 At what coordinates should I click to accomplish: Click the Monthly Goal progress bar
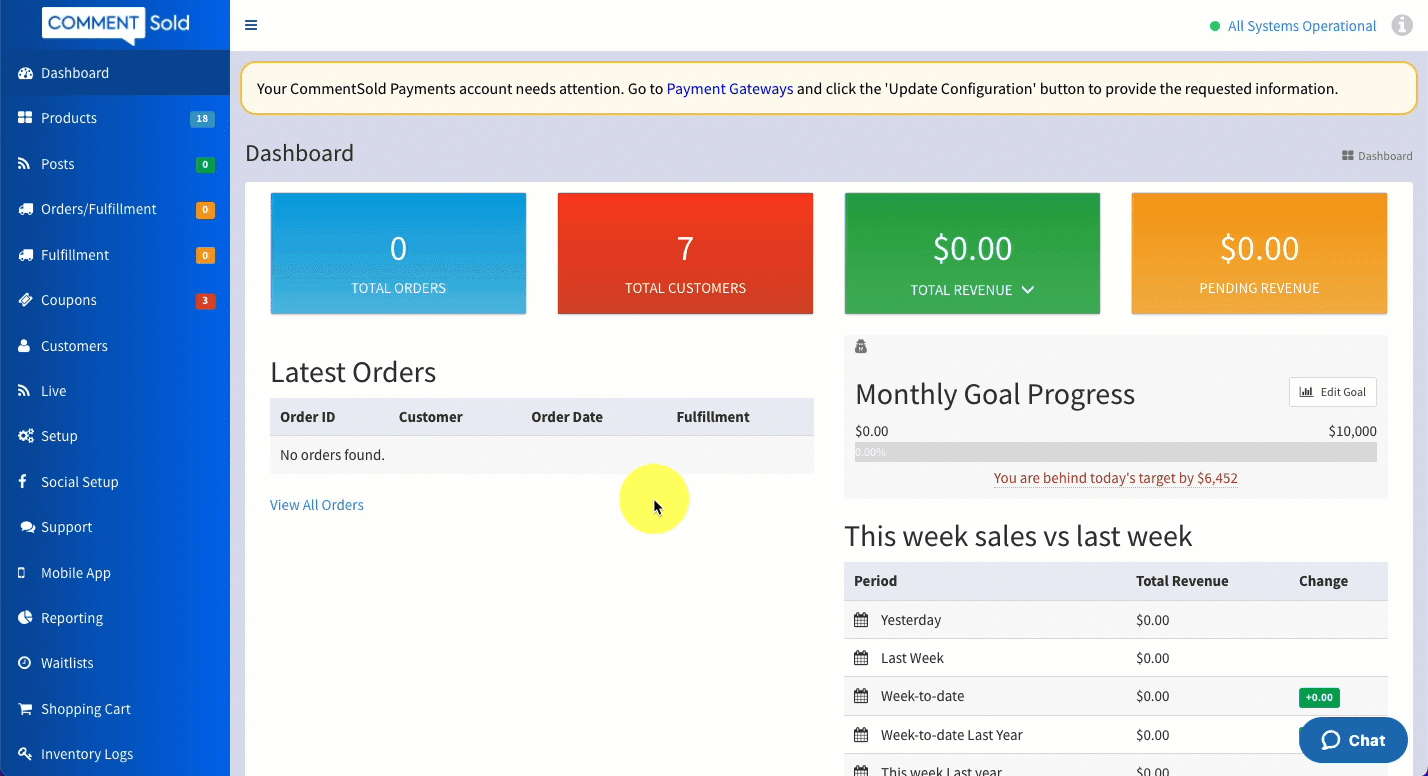(1116, 452)
